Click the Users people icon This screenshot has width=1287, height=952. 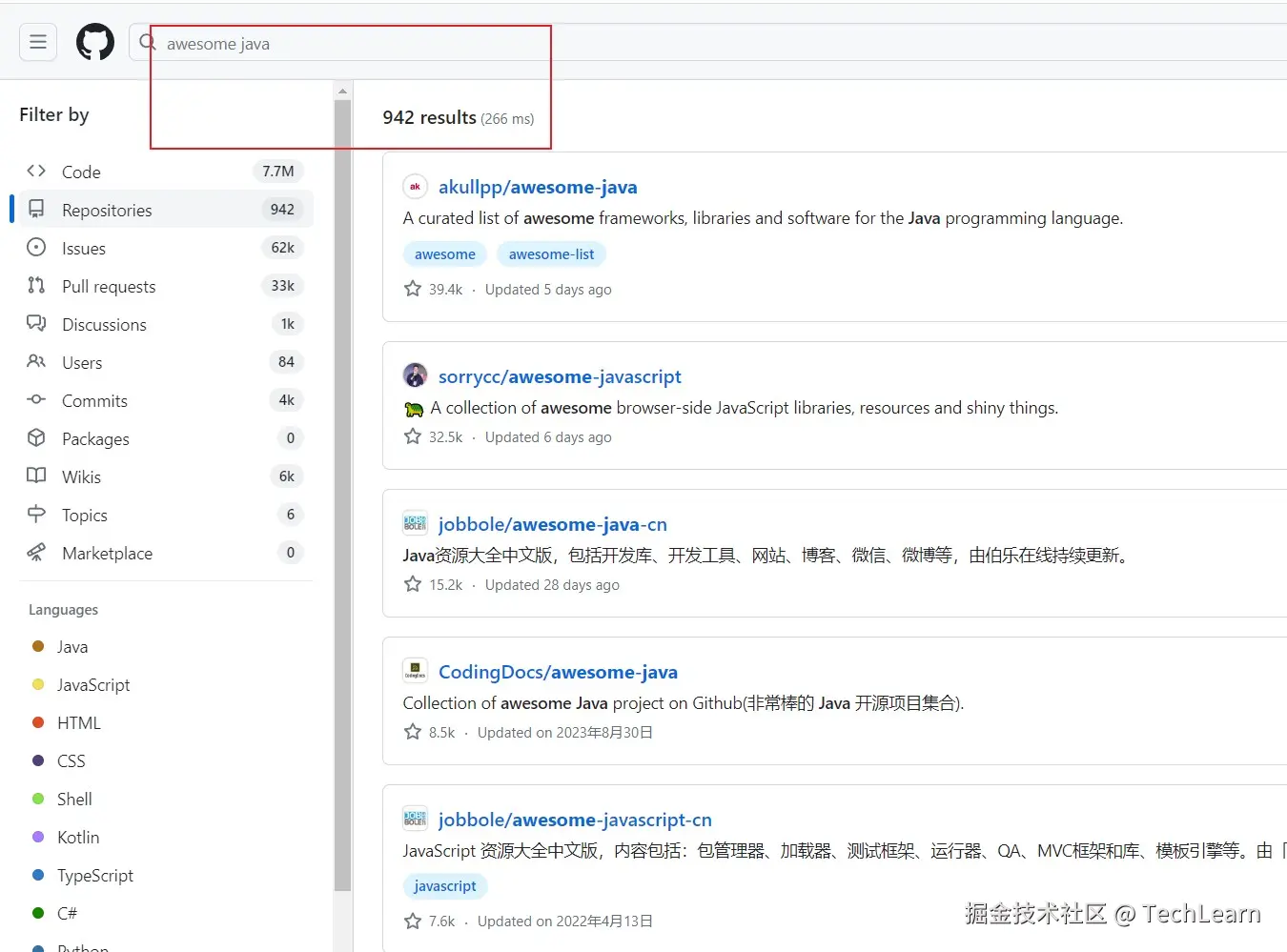tap(36, 362)
